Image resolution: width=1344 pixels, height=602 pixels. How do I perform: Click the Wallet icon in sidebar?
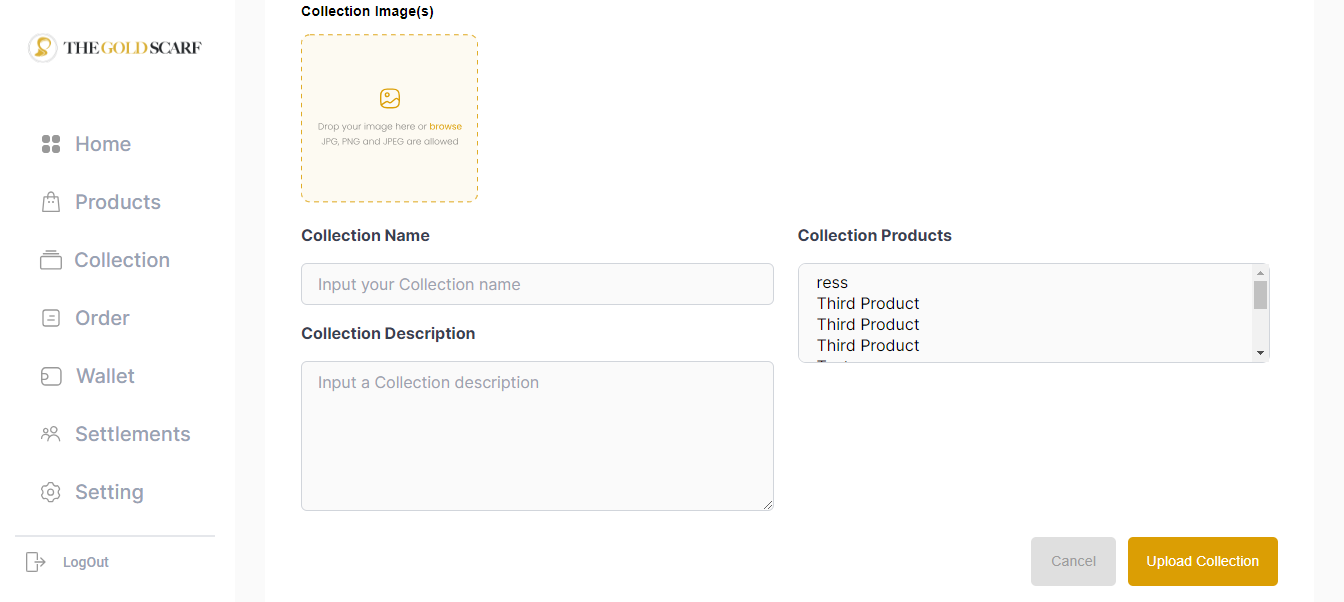51,376
